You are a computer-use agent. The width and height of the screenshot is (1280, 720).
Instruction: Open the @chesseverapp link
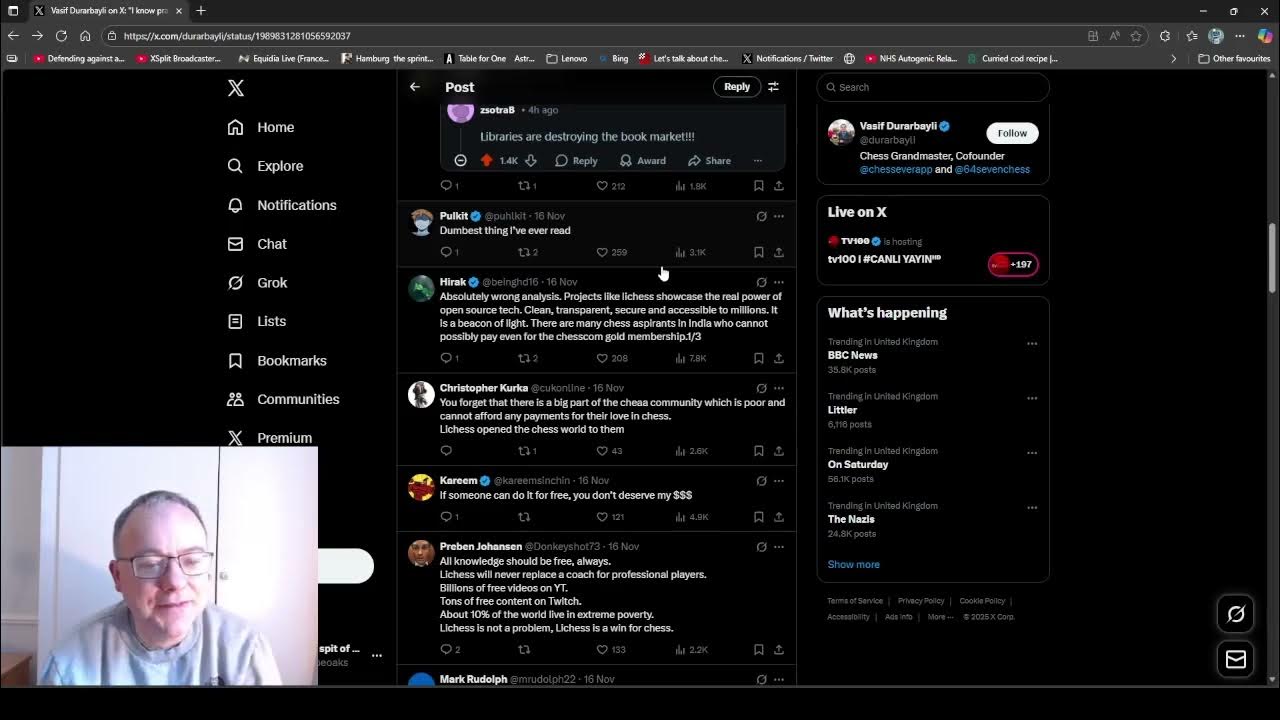(x=896, y=169)
